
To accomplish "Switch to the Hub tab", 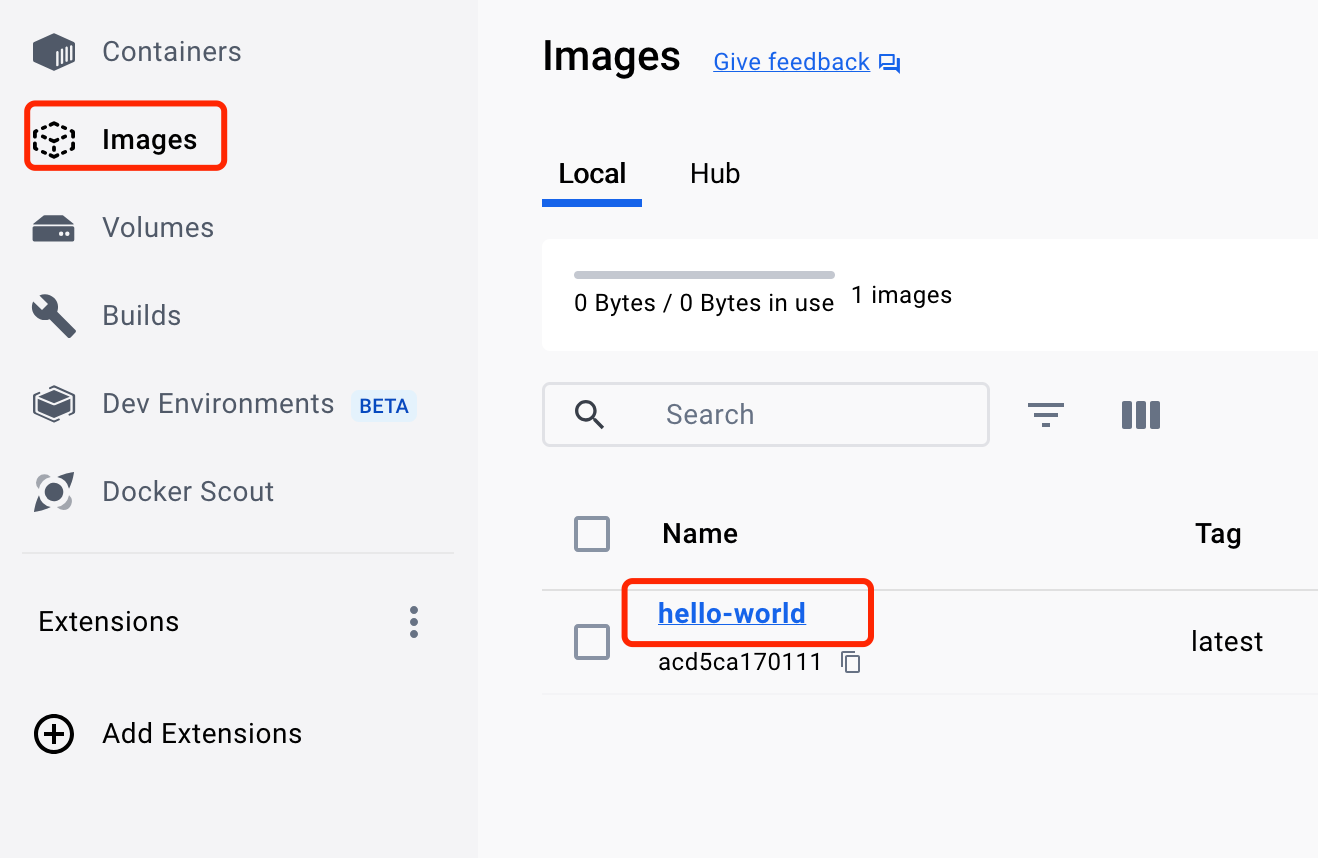I will (715, 174).
